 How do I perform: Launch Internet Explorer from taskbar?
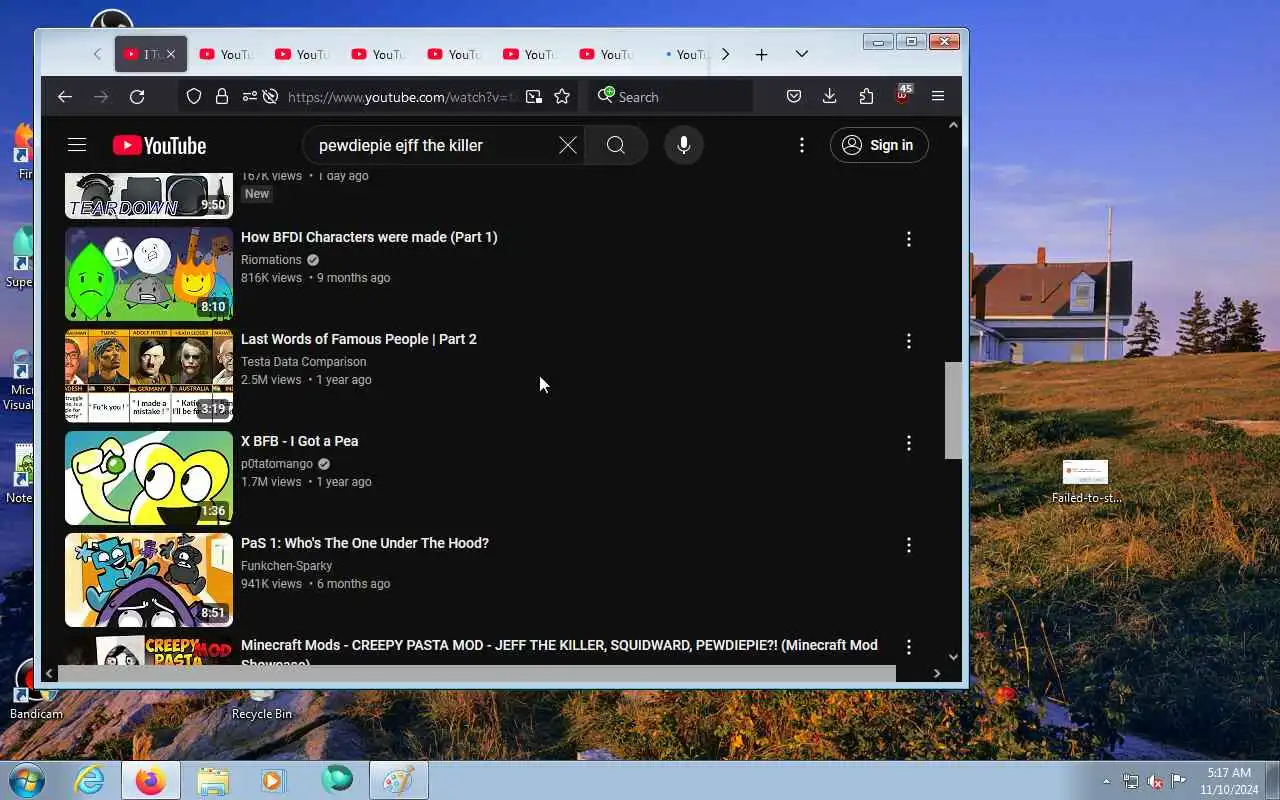pyautogui.click(x=89, y=780)
